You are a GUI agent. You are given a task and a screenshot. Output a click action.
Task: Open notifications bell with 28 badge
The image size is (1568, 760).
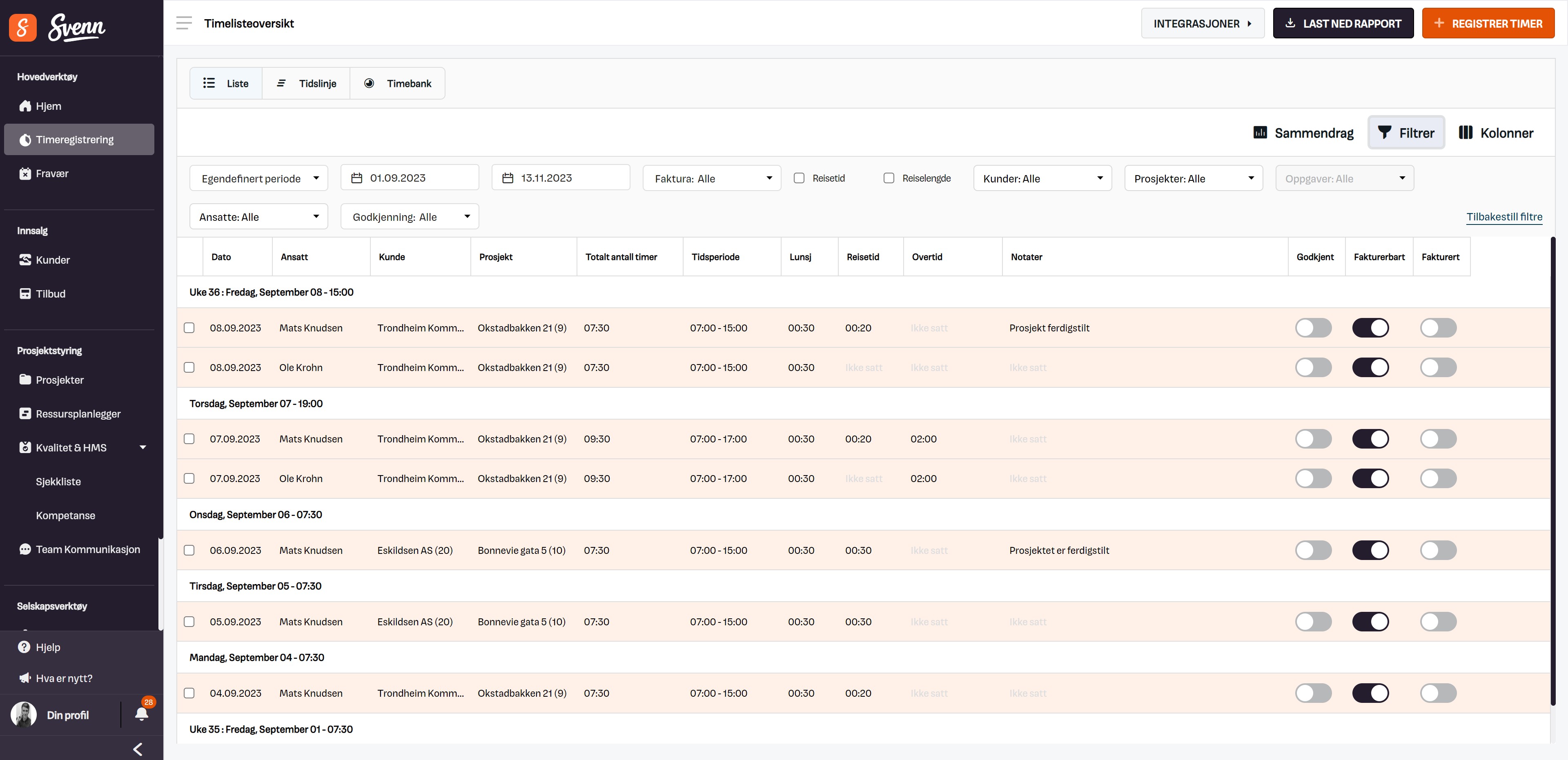point(142,713)
